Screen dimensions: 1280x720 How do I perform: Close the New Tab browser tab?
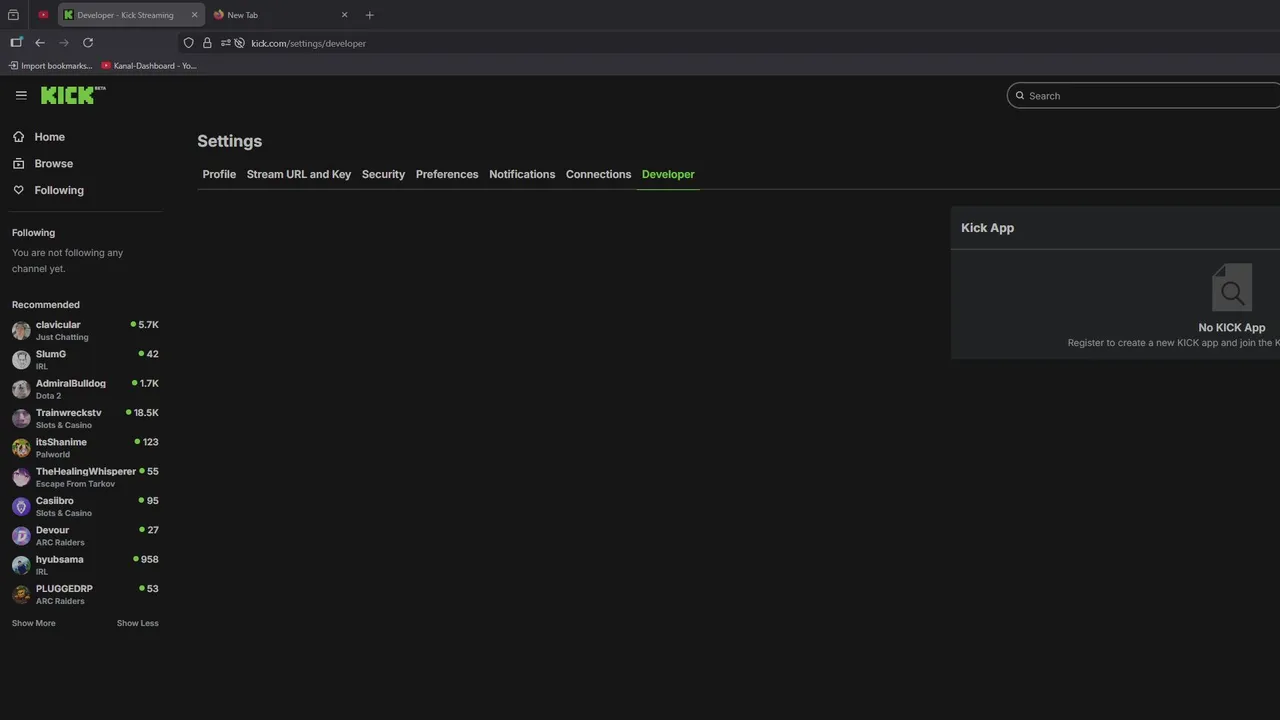[344, 15]
